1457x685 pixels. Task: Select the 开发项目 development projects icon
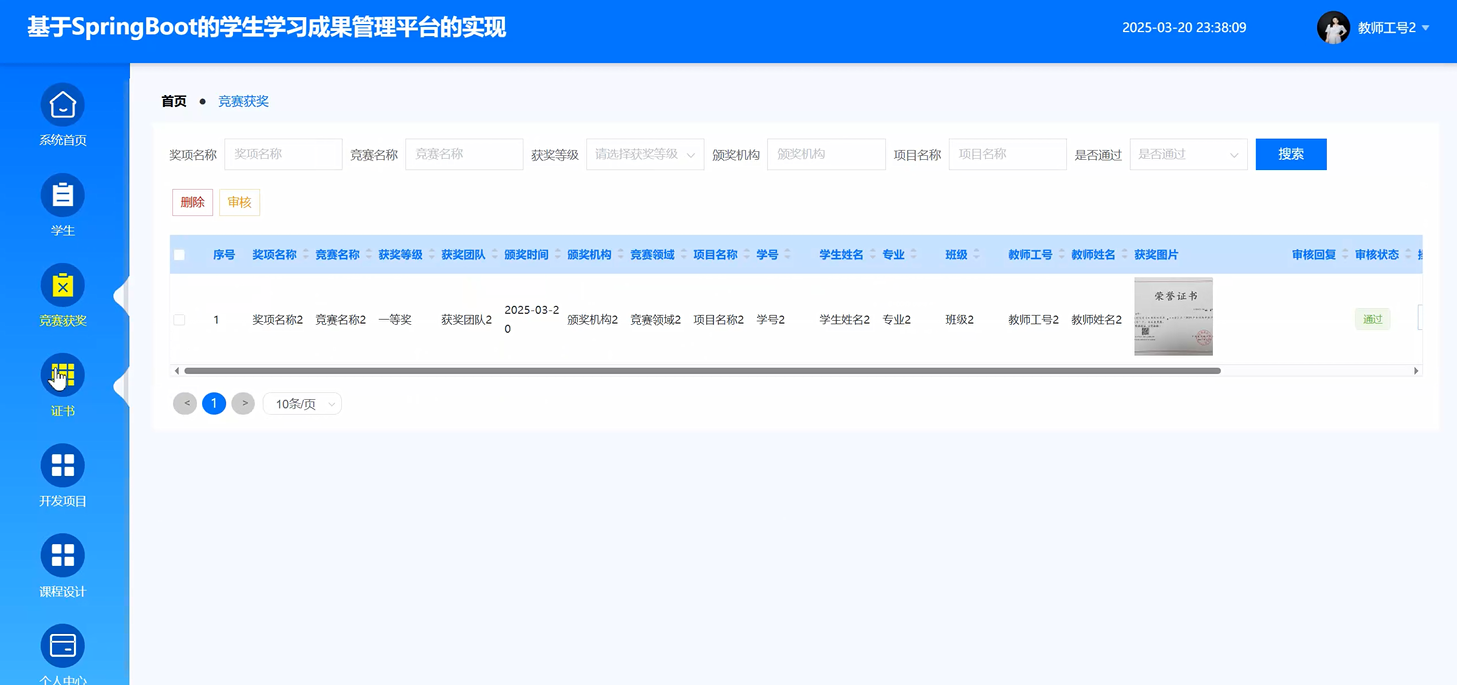coord(62,465)
